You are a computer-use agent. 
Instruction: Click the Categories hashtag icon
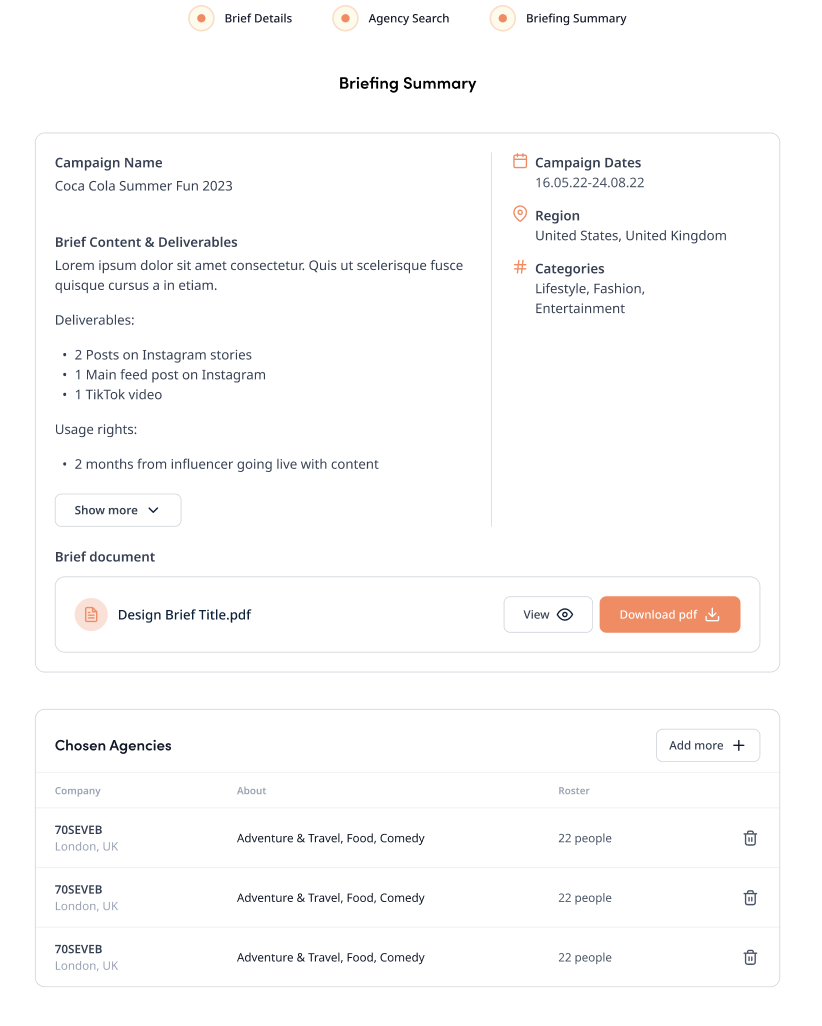coord(520,267)
